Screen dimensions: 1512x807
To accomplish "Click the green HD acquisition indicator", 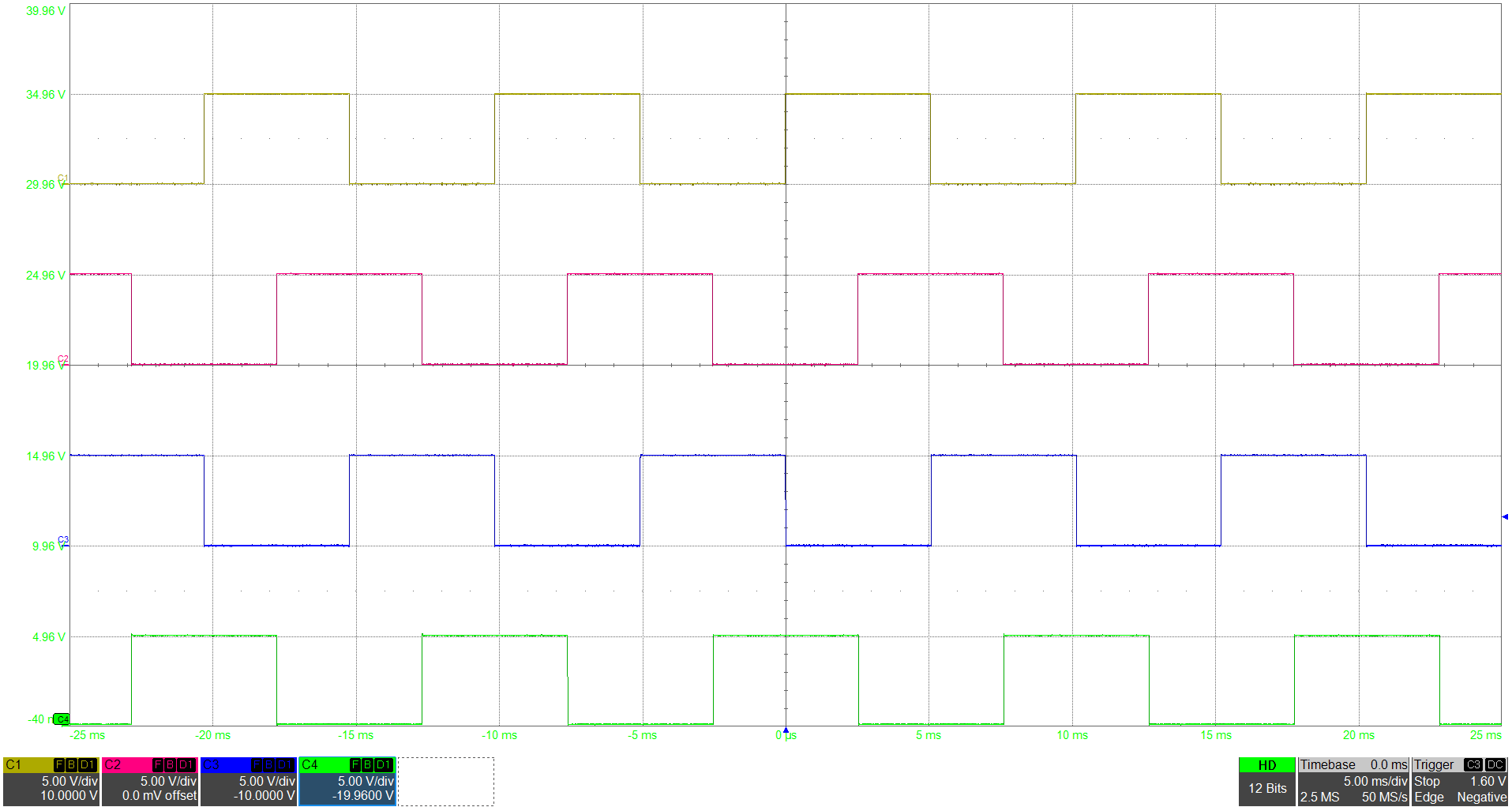I will [1267, 764].
